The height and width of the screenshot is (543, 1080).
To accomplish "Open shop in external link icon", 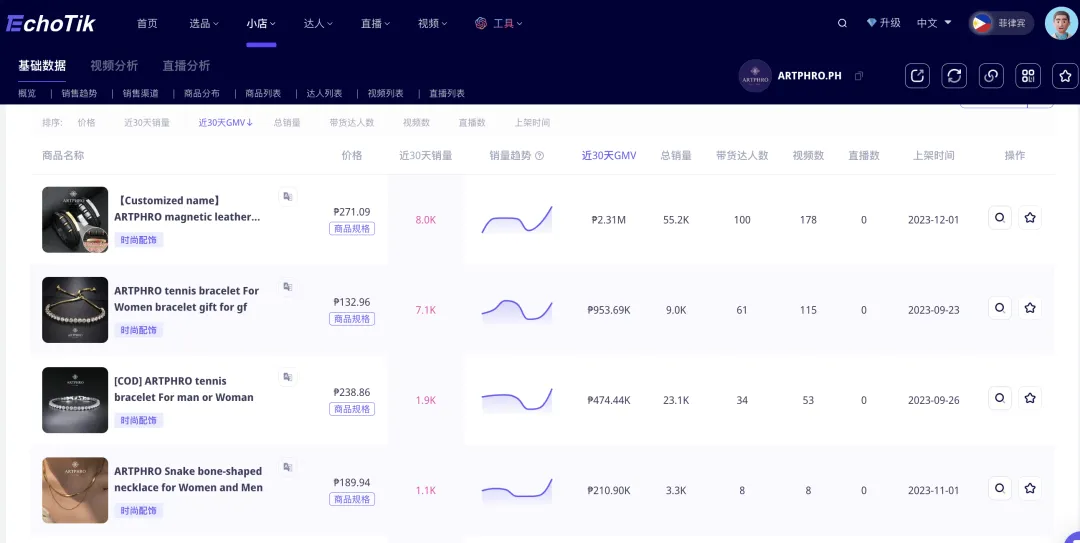I will [917, 76].
